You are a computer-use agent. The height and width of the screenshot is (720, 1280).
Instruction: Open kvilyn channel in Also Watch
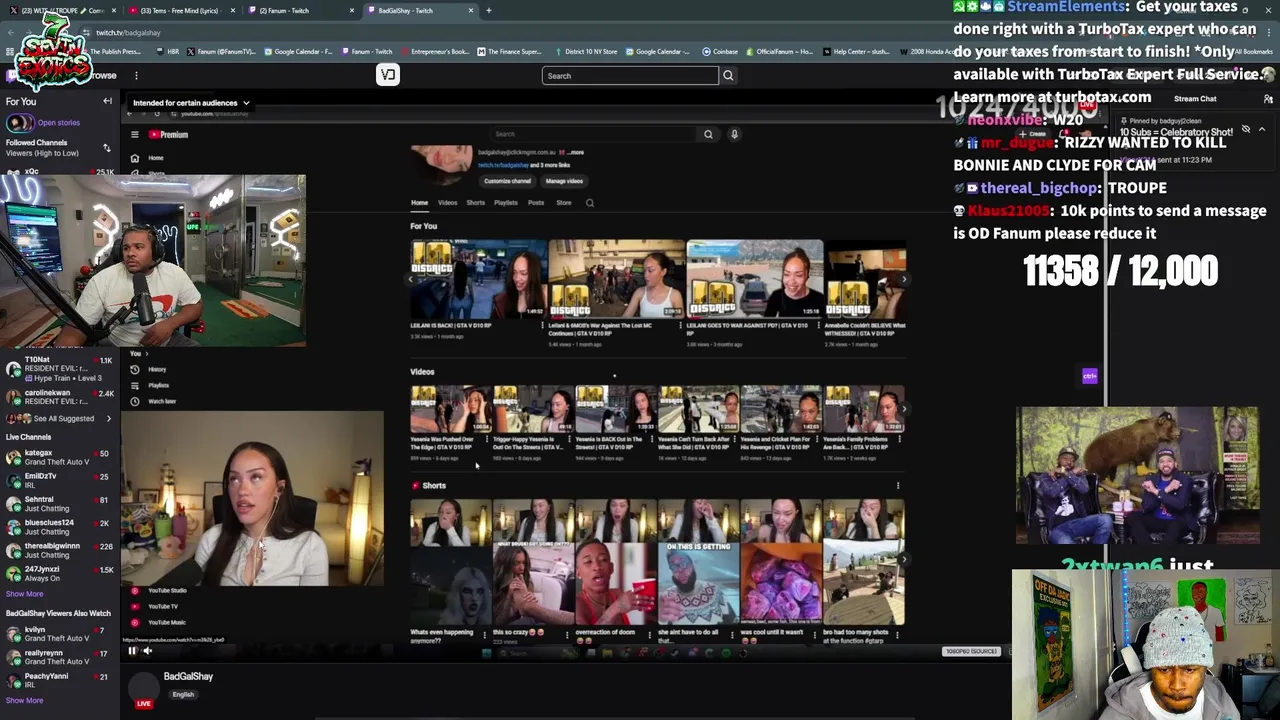60,634
